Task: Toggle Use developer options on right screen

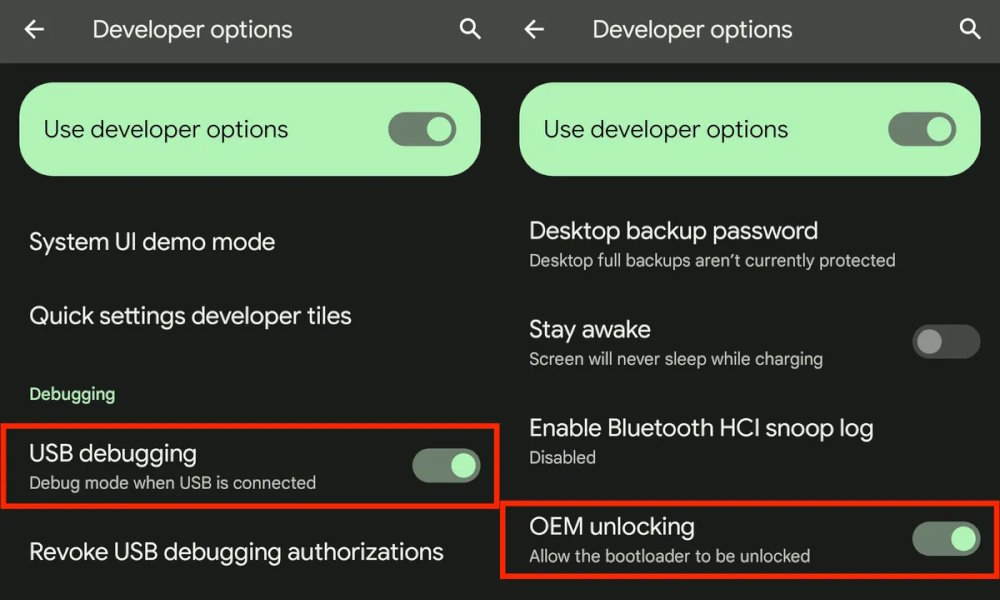Action: tap(922, 129)
